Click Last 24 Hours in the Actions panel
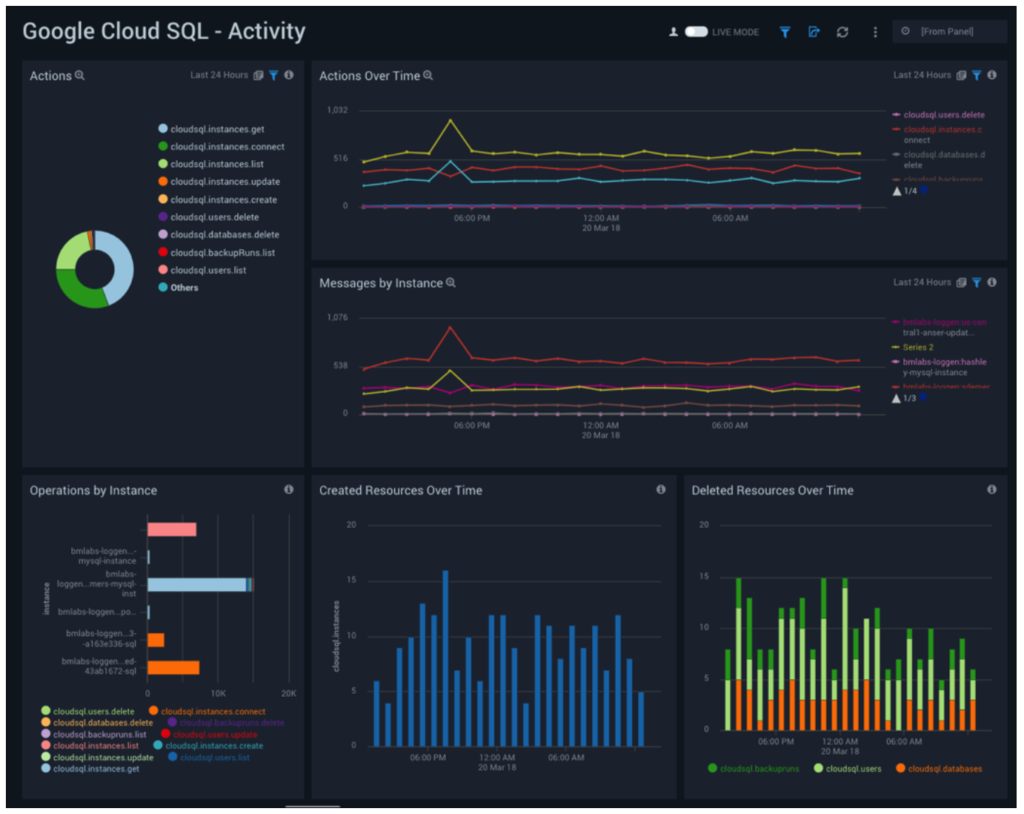Screen dimensions: 1024x814 (x=219, y=75)
